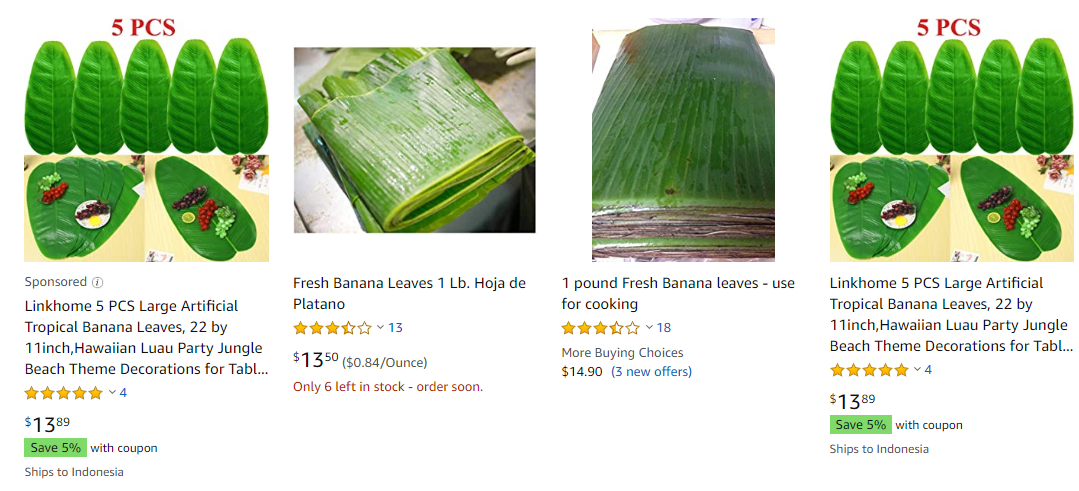
Task: Click star rating of Fresh Banana Leaves 1 Lb.
Action: click(331, 328)
